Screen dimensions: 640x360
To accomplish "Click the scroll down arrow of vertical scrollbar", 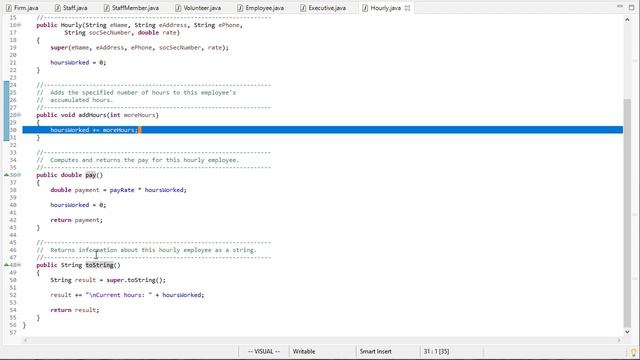I will pyautogui.click(x=627, y=332).
